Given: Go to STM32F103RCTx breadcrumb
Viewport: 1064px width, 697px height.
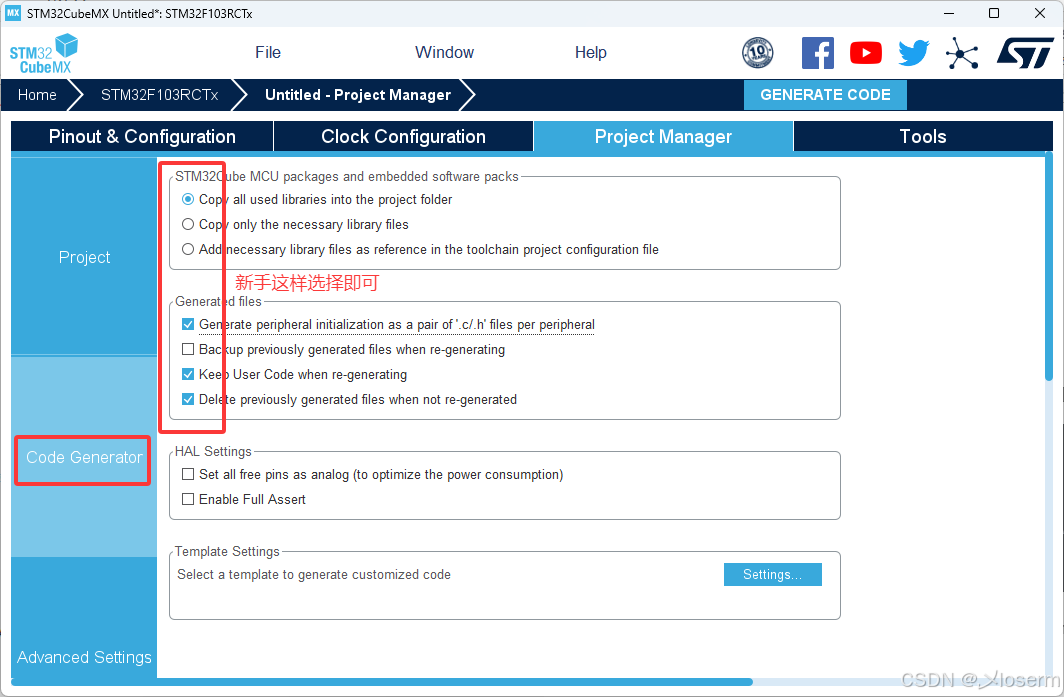Looking at the screenshot, I should [x=159, y=95].
